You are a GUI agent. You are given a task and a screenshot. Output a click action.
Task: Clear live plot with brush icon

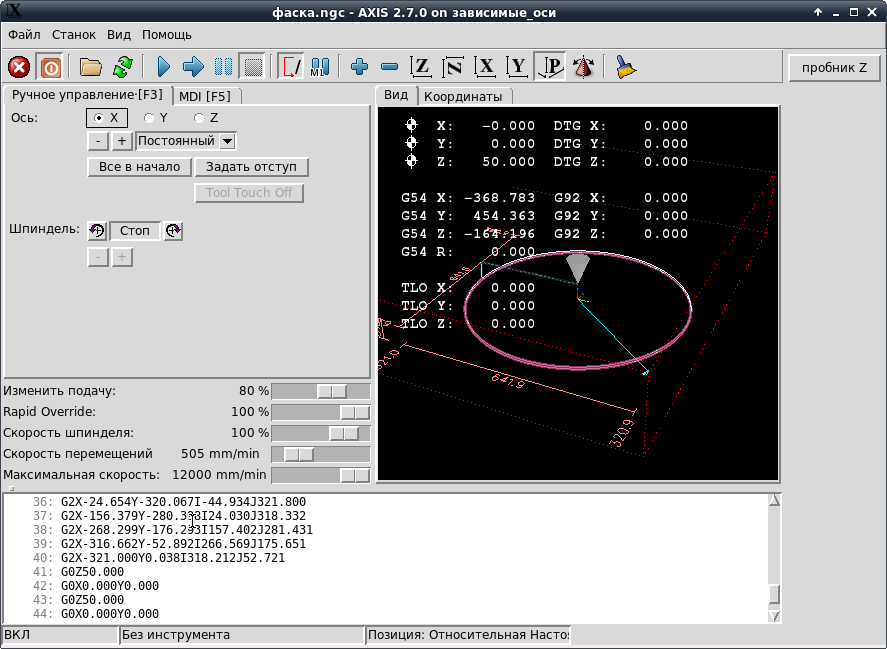coord(625,67)
